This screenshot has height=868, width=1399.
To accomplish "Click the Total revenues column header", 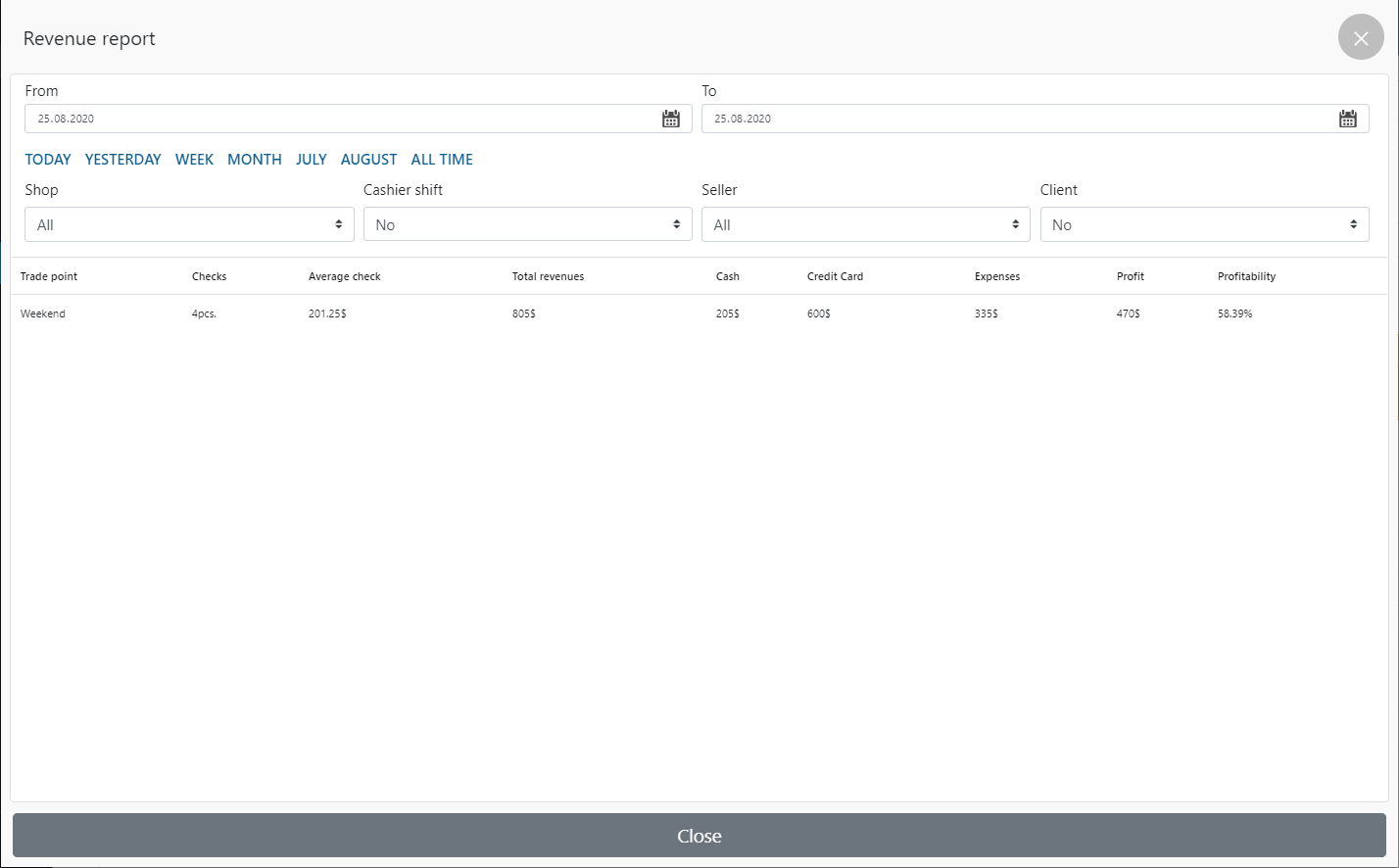I will coord(548,276).
